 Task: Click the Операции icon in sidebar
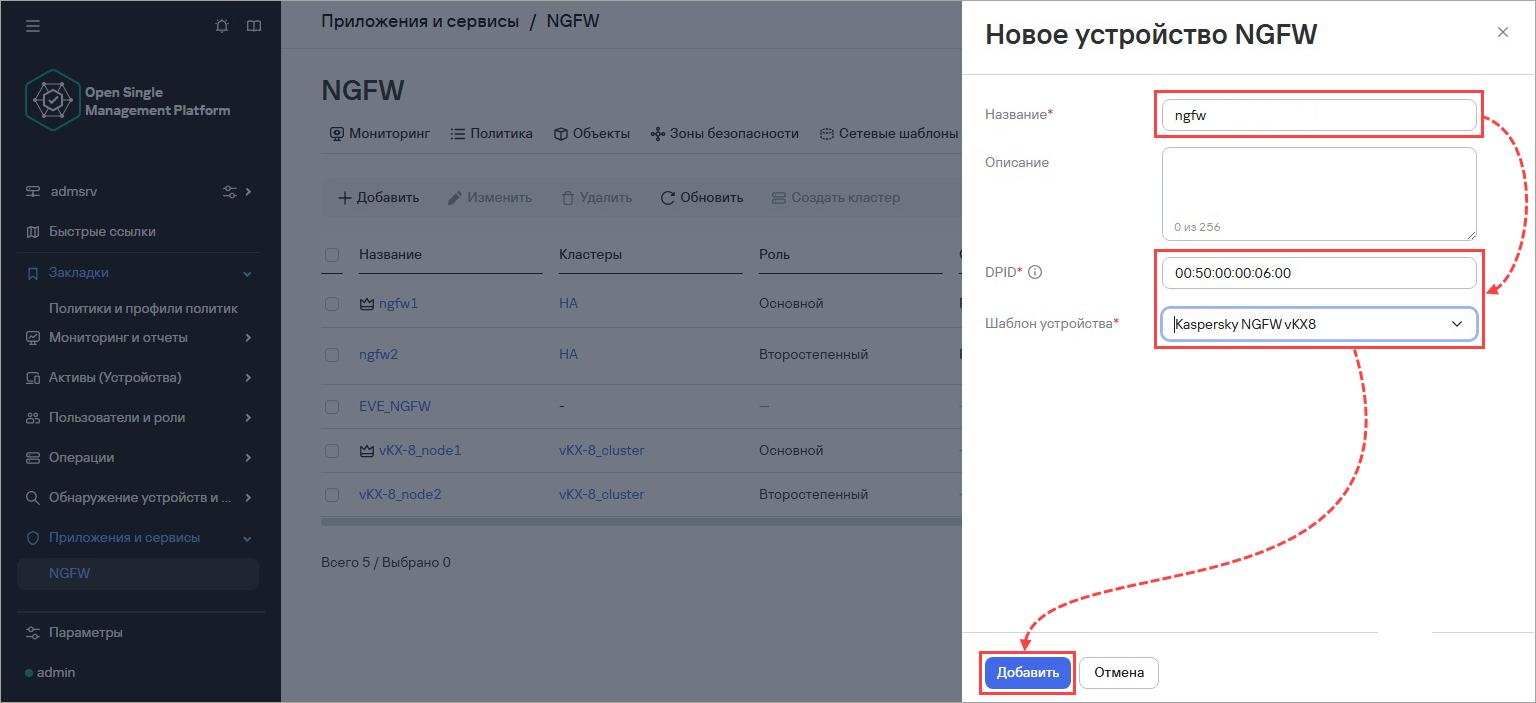33,458
